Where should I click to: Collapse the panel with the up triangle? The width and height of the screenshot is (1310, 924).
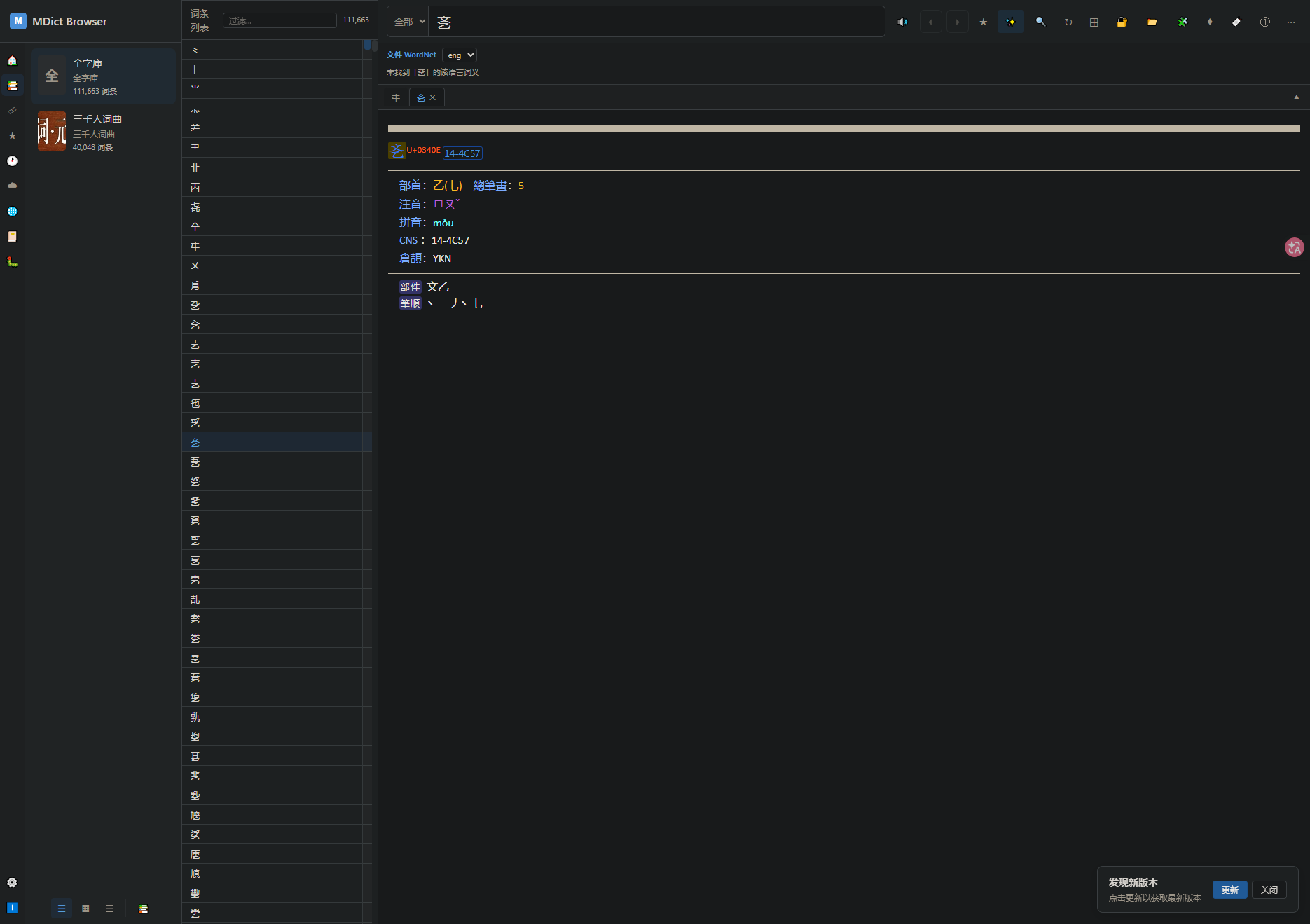click(1296, 97)
